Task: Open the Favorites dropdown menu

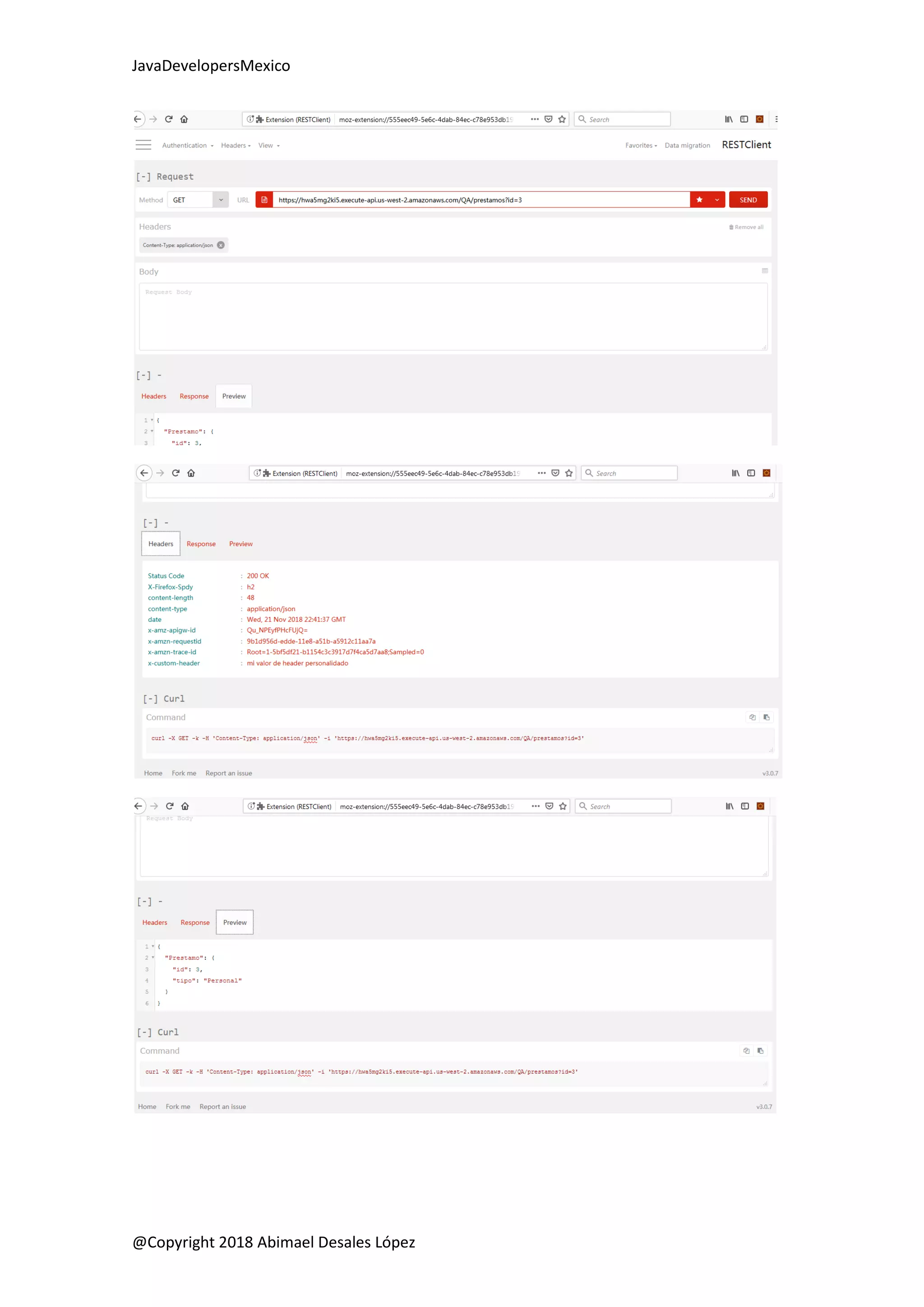Action: click(x=641, y=146)
